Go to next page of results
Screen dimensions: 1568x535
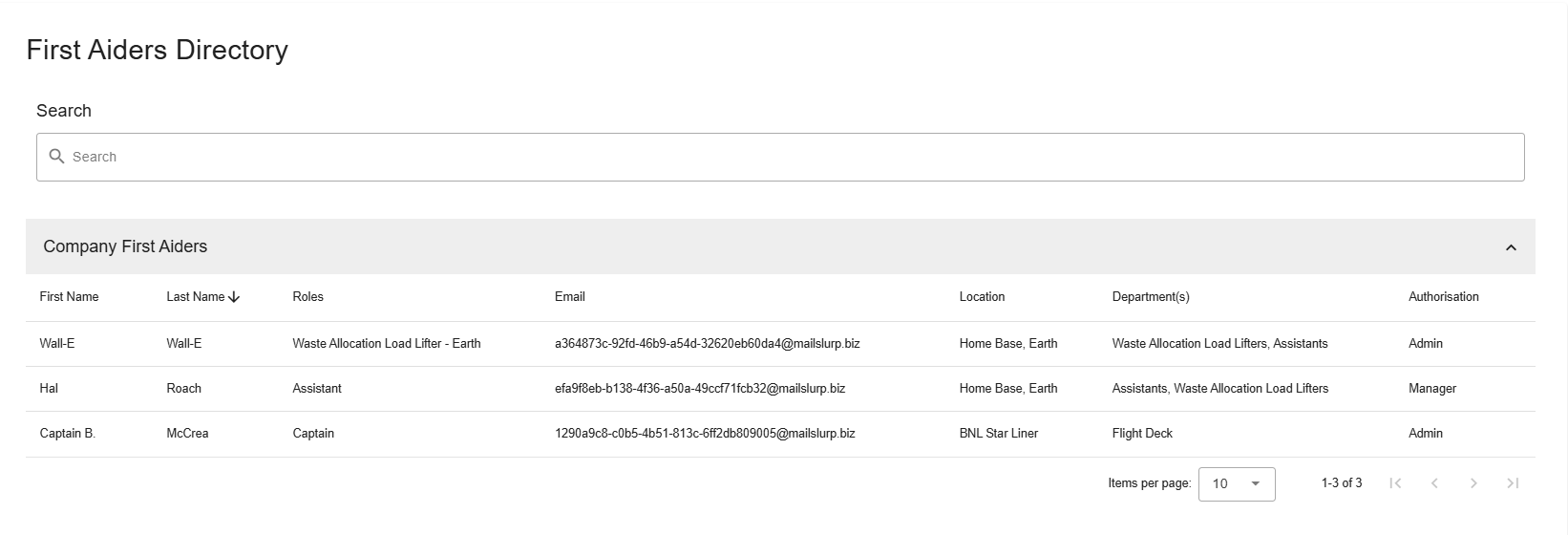coord(1473,483)
